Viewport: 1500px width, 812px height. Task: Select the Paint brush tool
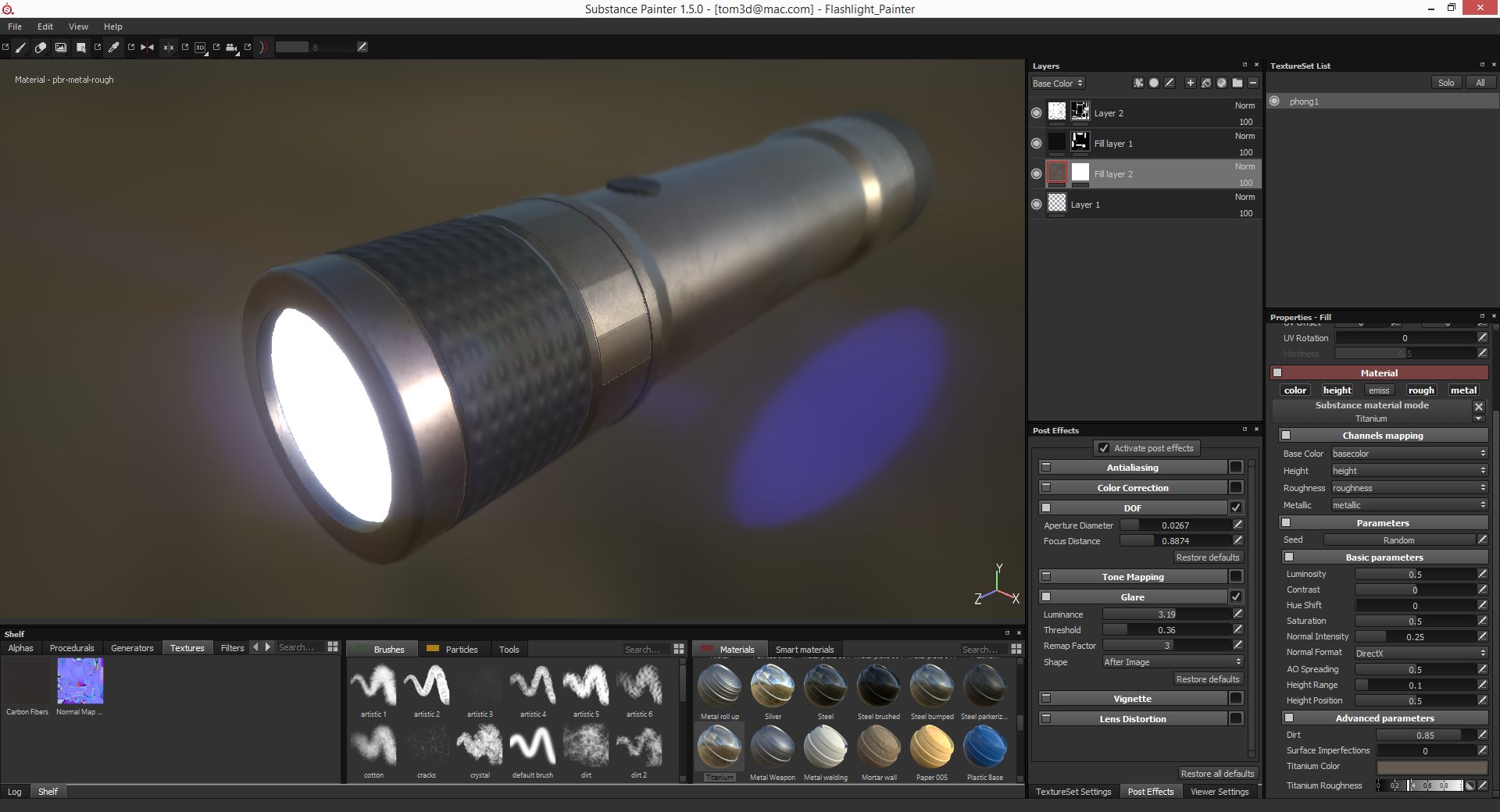[x=20, y=48]
